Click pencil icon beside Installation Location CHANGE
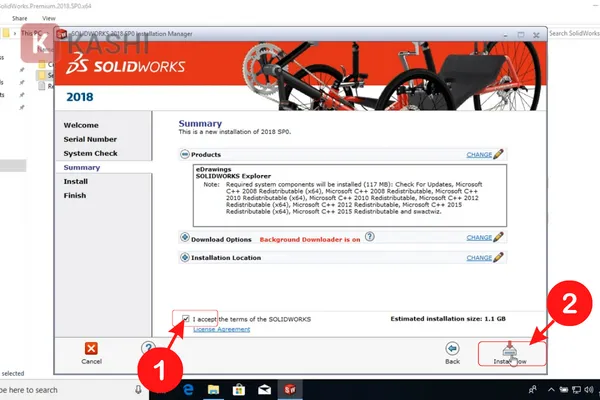This screenshot has height=400, width=600. 498,257
